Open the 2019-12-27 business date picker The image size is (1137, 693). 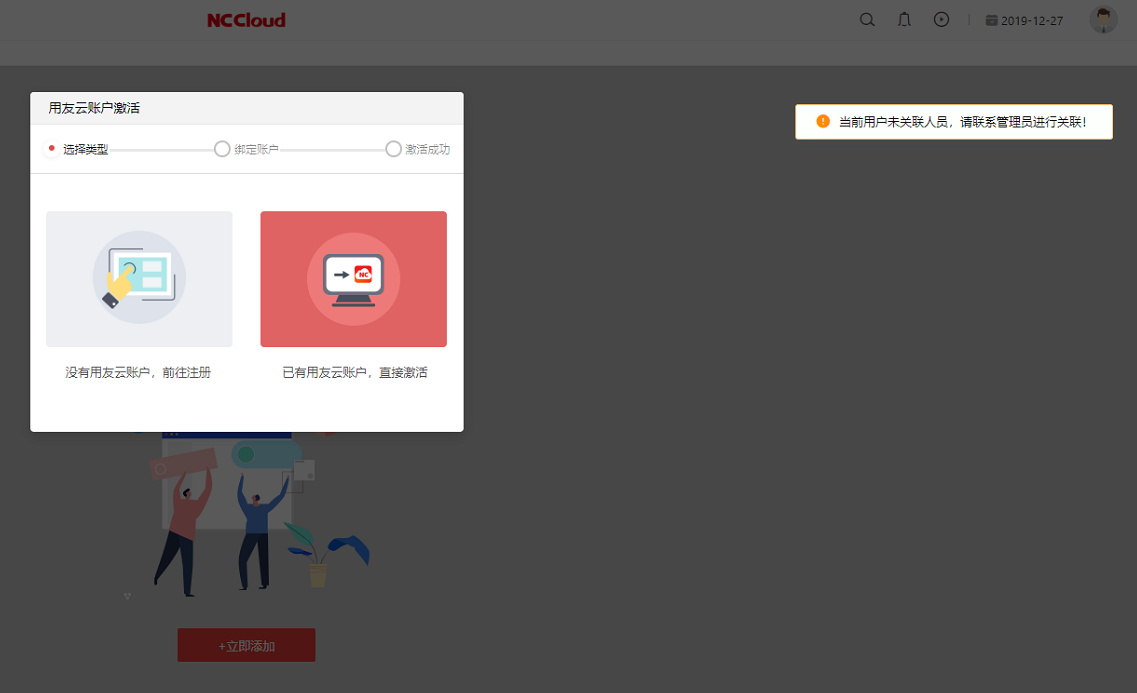(1024, 21)
